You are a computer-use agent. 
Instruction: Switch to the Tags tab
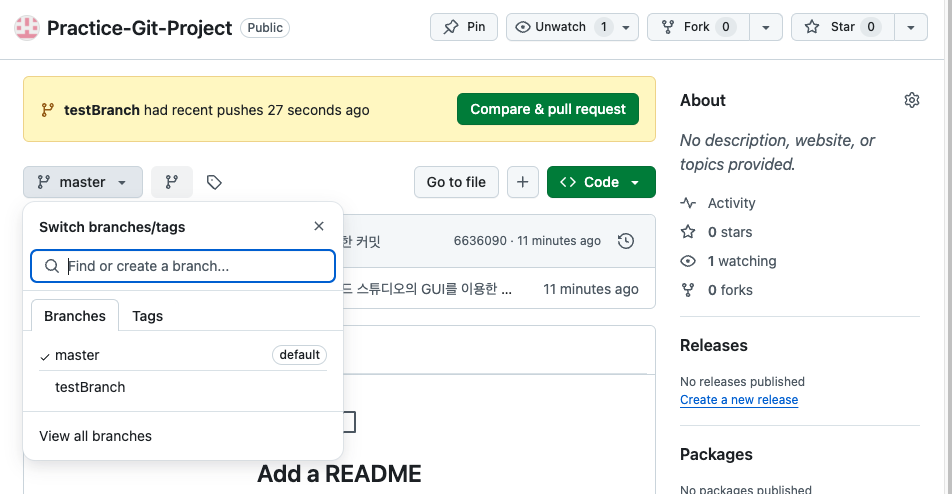coord(147,316)
